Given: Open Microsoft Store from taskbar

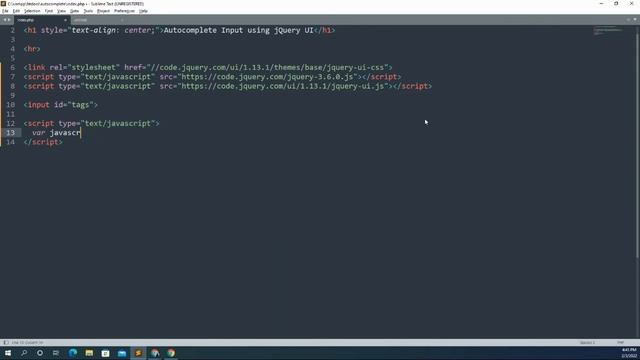Looking at the screenshot, I should click(105, 353).
